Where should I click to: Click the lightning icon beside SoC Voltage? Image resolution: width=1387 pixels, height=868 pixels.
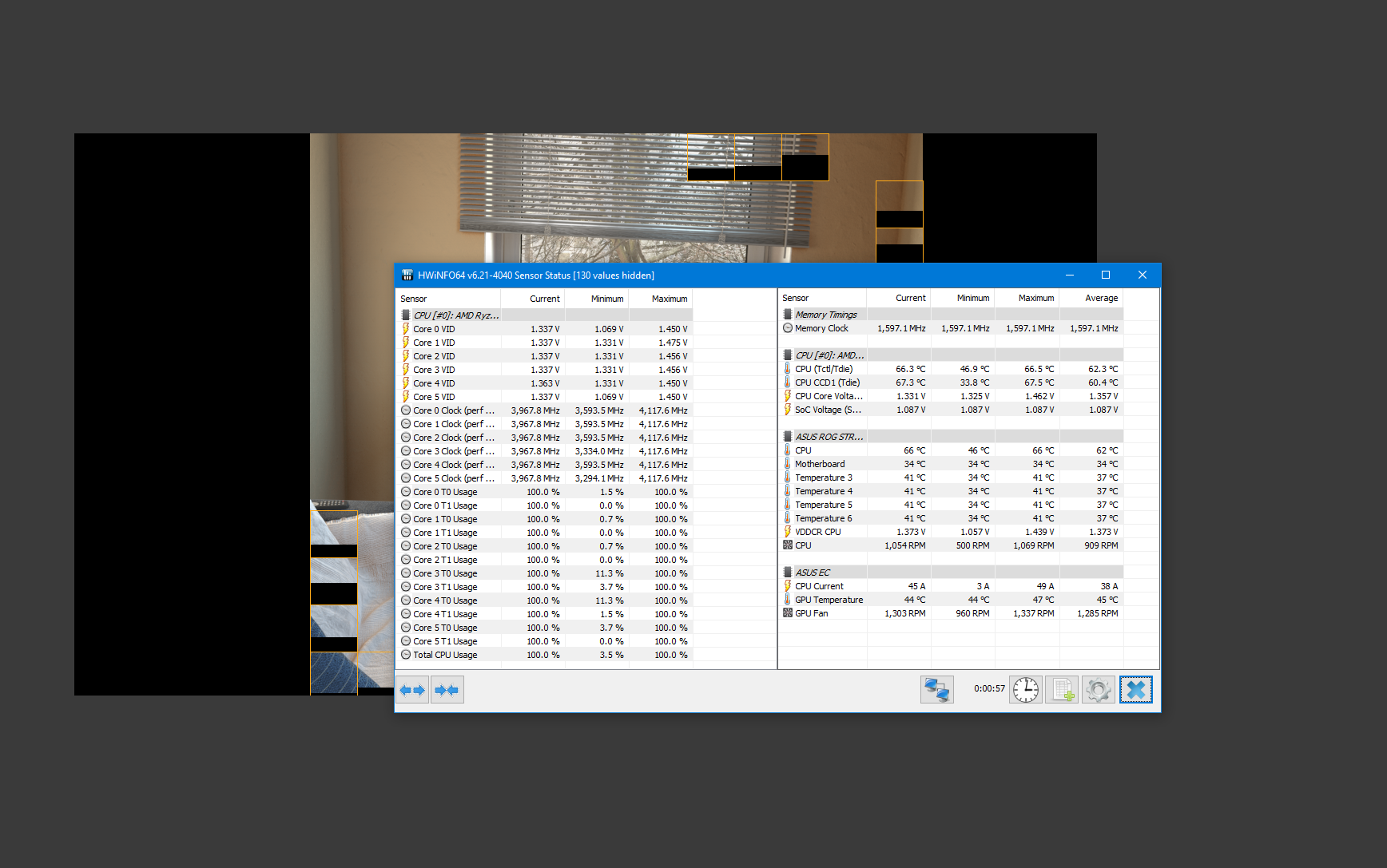tap(788, 410)
